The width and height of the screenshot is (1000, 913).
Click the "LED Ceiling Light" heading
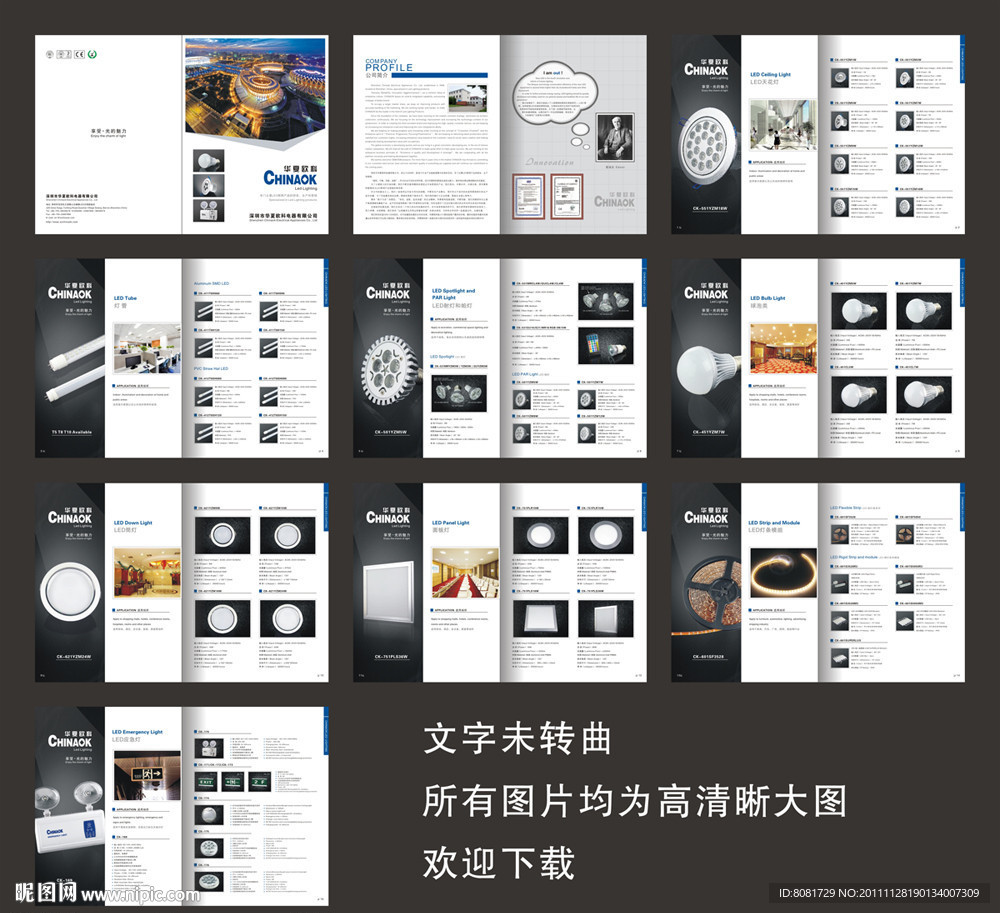[770, 75]
